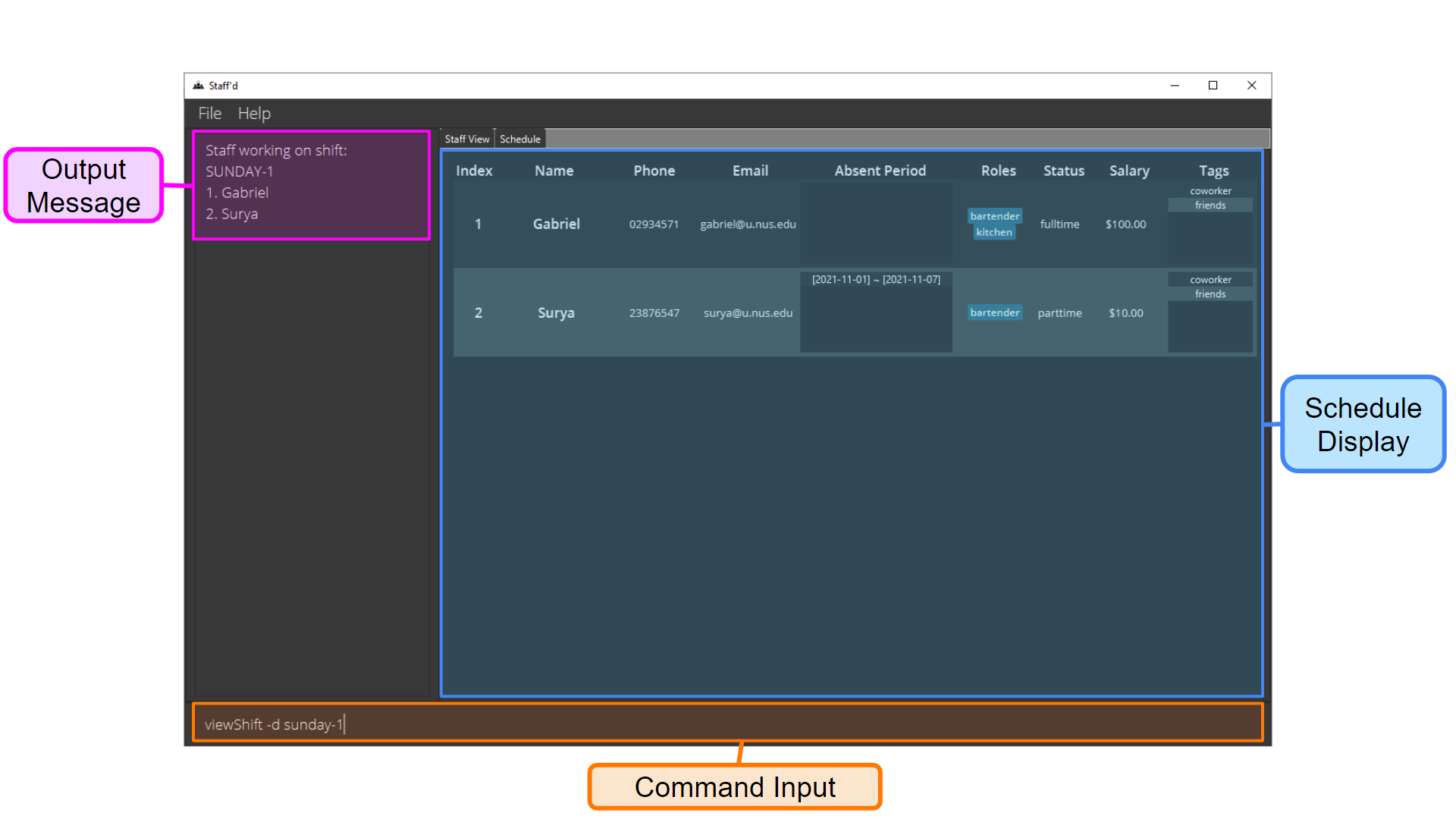Minimize the Staff'd window

pyautogui.click(x=1175, y=86)
